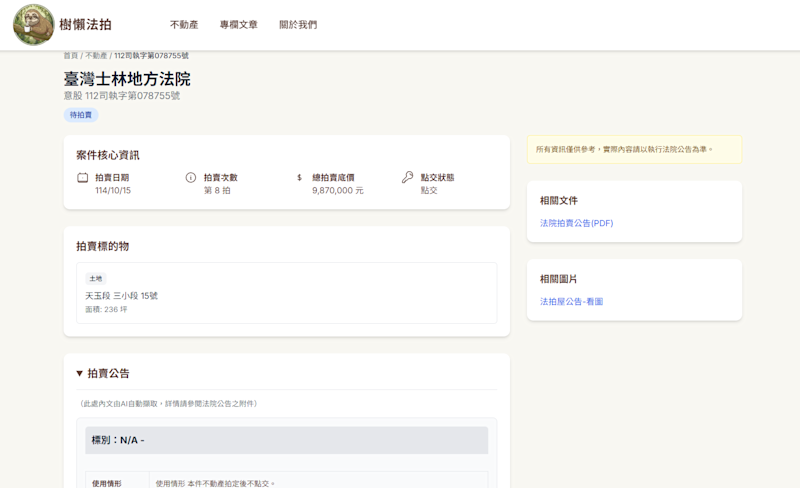Select the 天玉段 三小段 15號 text

pos(121,296)
